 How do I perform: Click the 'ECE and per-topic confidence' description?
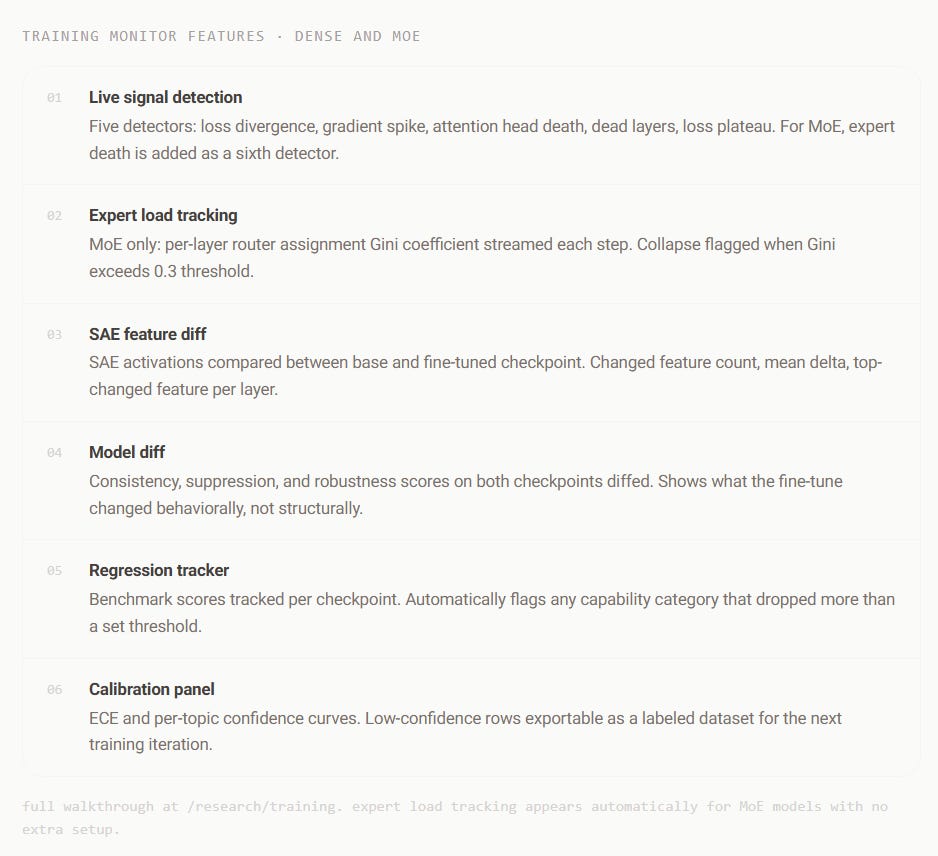pos(465,731)
